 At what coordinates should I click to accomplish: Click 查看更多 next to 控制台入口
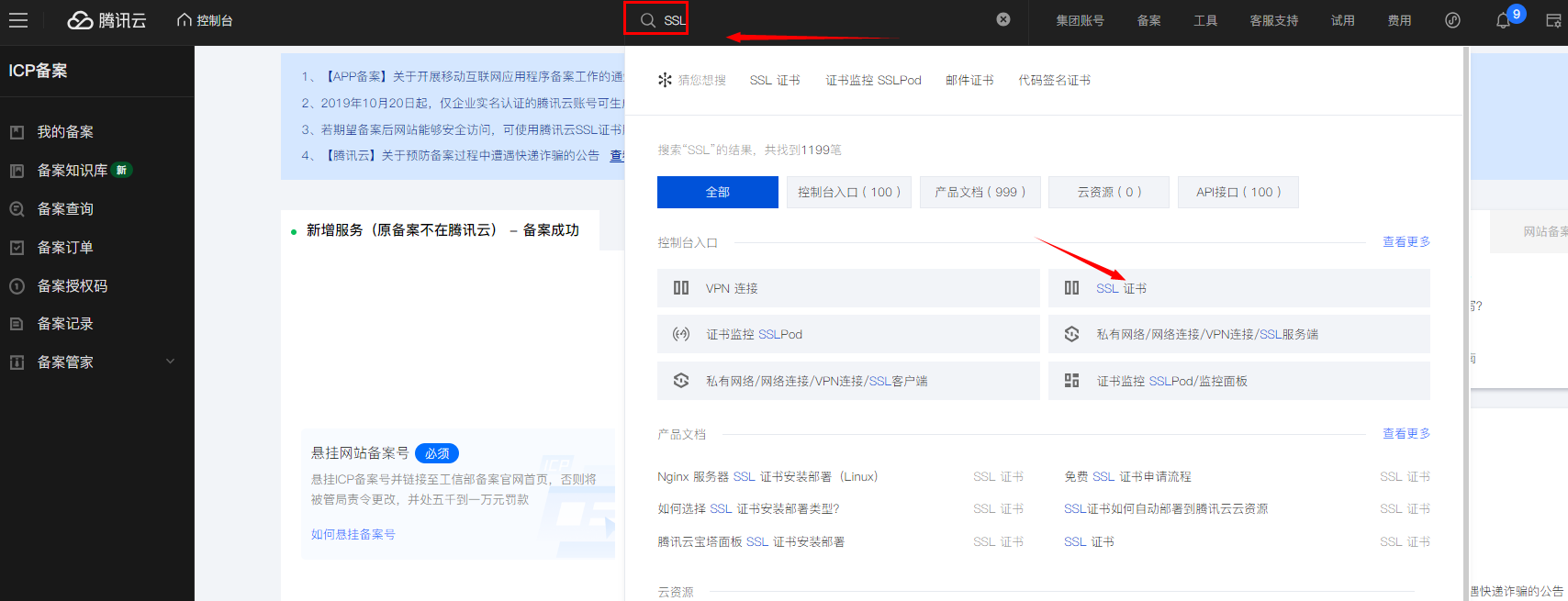(1406, 242)
